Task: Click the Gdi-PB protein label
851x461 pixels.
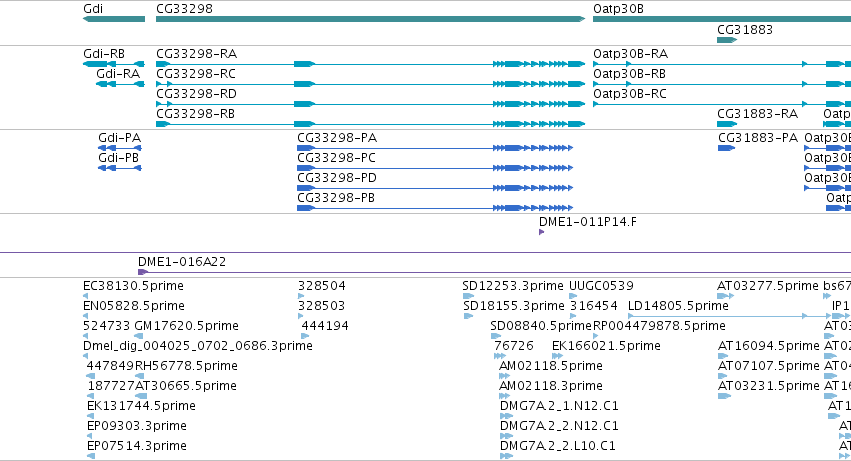Action: [118, 158]
